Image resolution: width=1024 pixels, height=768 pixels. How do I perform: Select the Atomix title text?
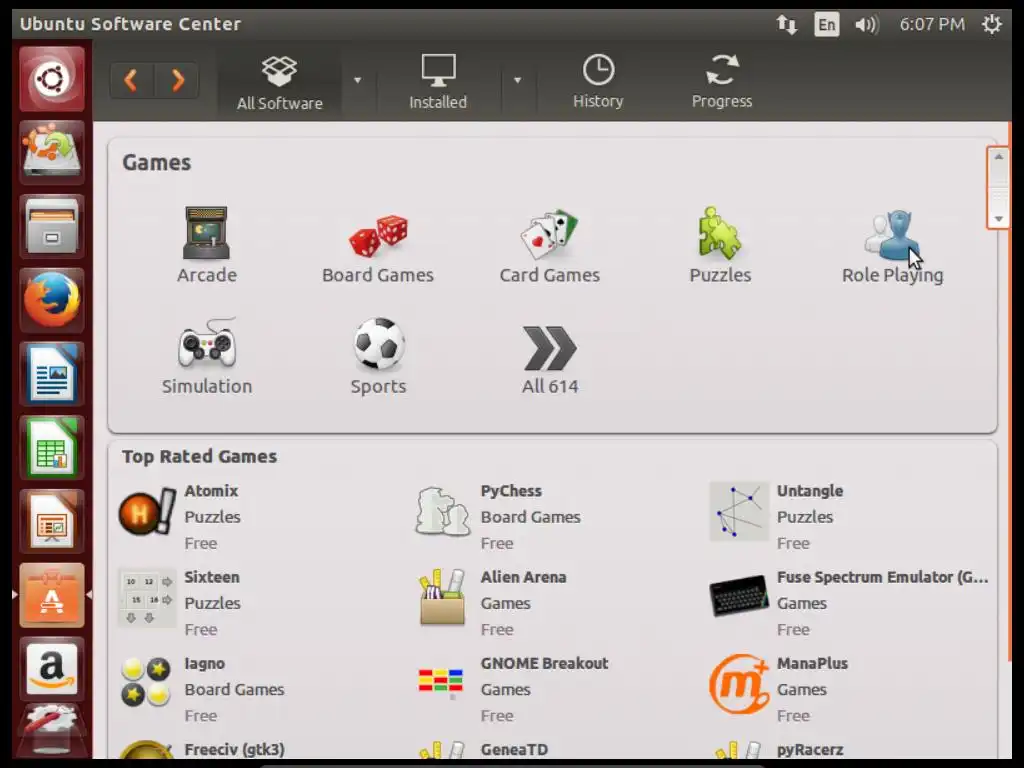click(211, 491)
